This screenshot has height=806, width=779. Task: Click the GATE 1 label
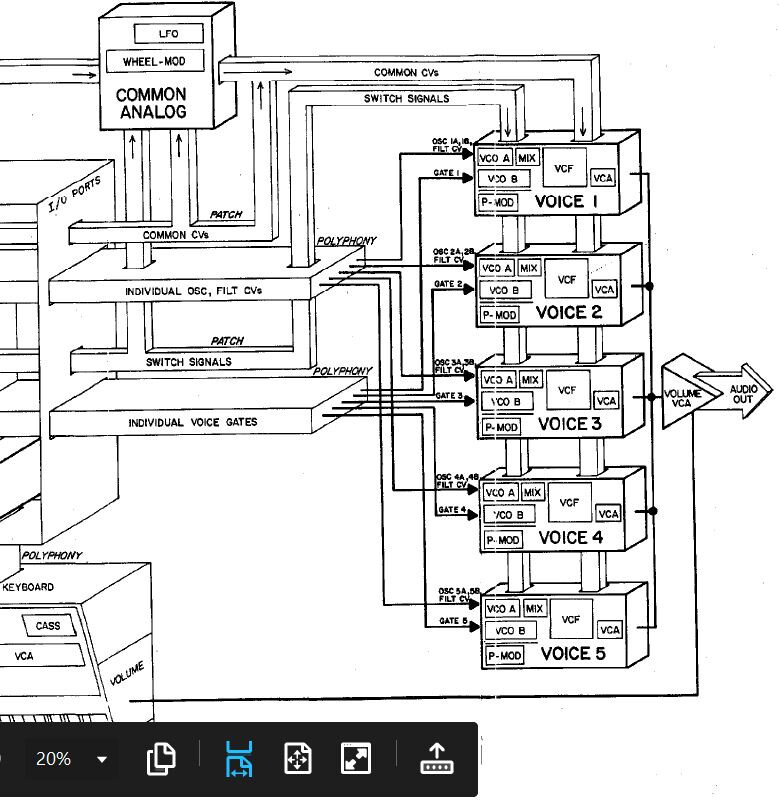[446, 173]
